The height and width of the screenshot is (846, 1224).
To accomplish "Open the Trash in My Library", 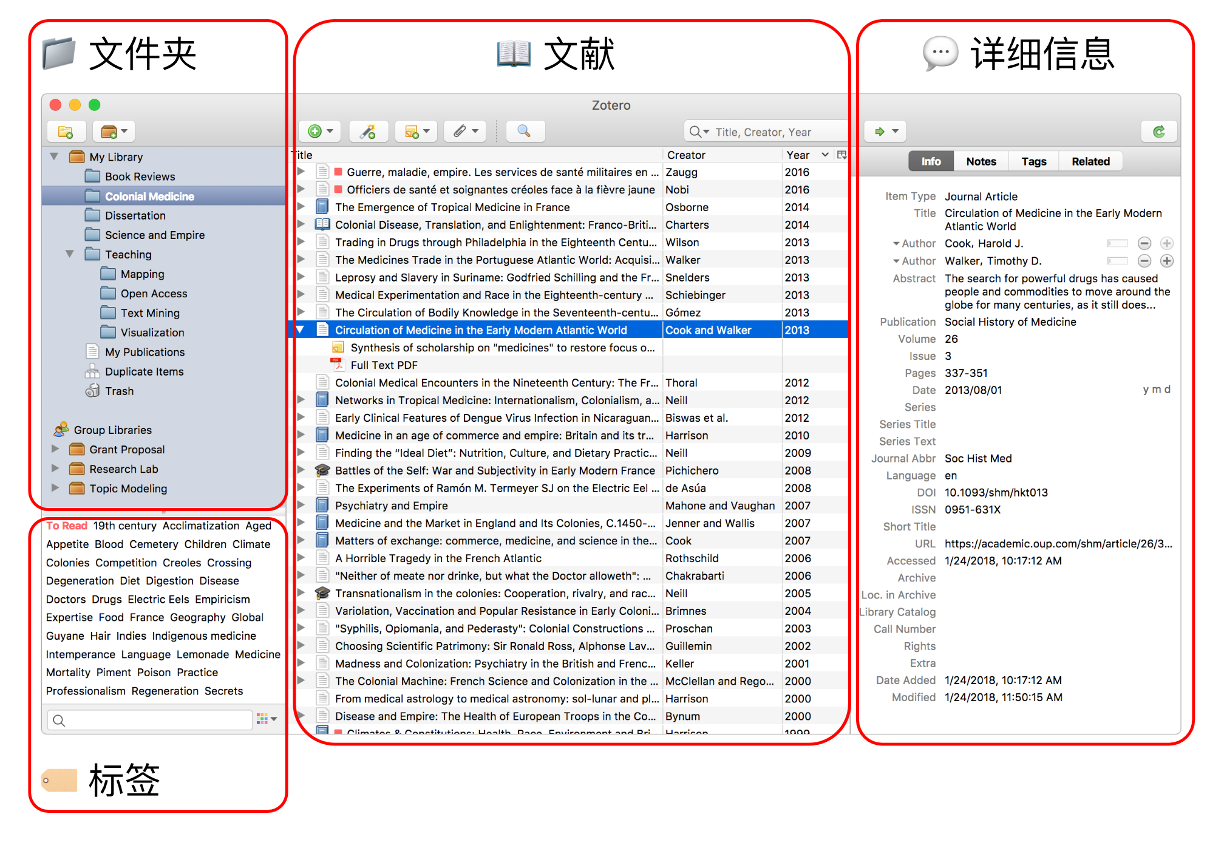I will click(x=119, y=391).
